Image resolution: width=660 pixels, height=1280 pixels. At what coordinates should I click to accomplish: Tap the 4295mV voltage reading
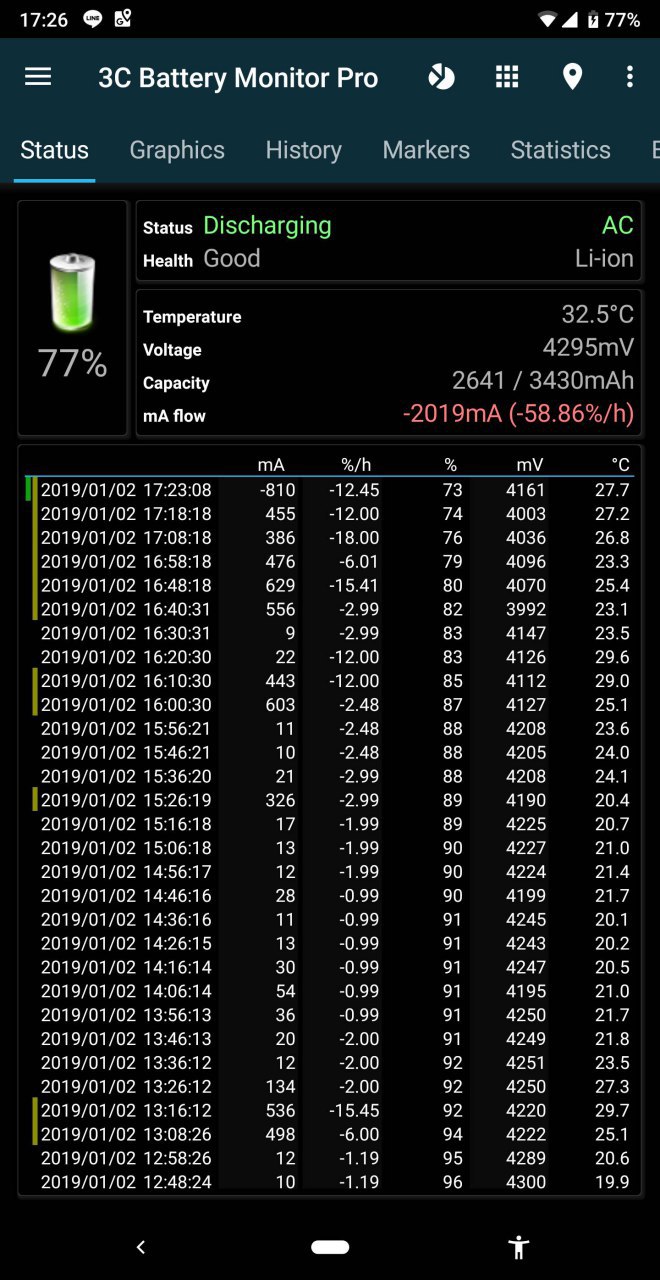588,347
